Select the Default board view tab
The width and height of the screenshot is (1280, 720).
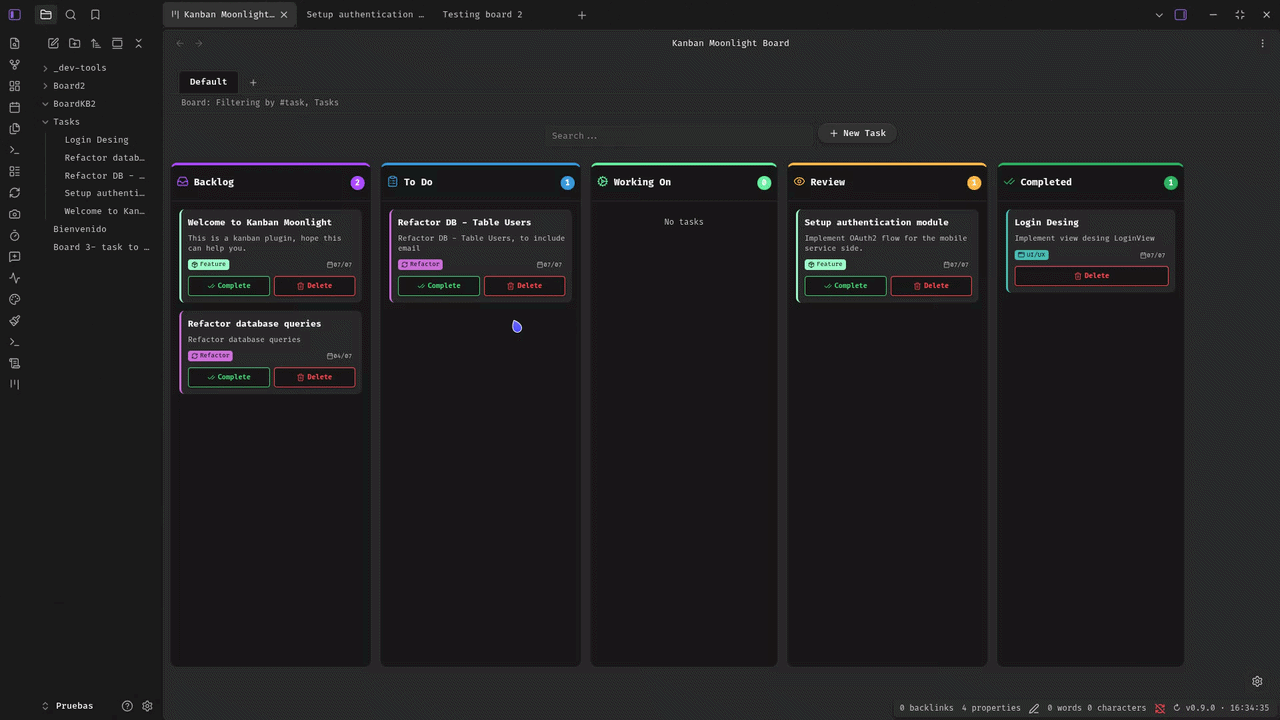click(x=208, y=82)
